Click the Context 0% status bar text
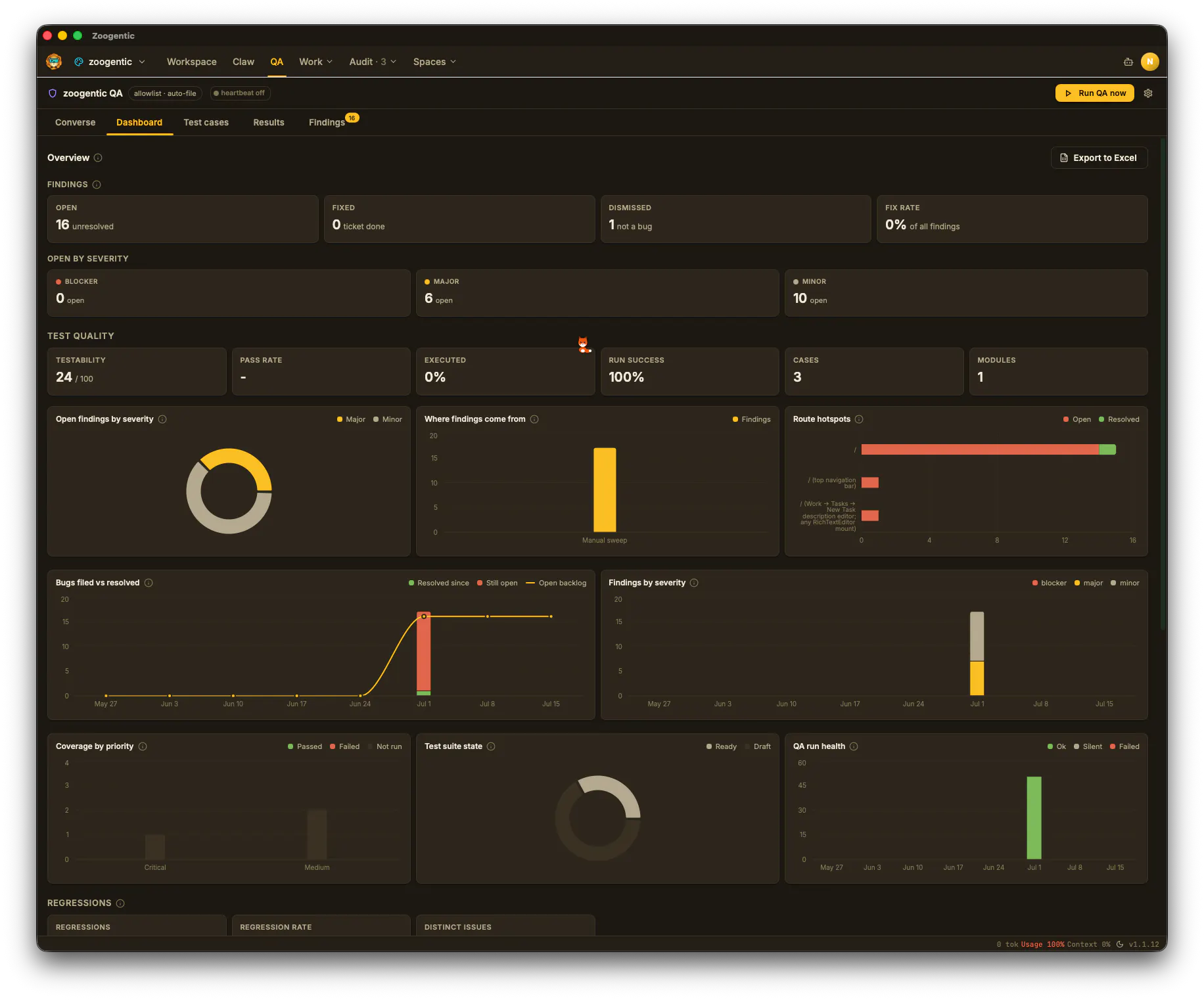This screenshot has width=1204, height=1000. (x=1088, y=944)
